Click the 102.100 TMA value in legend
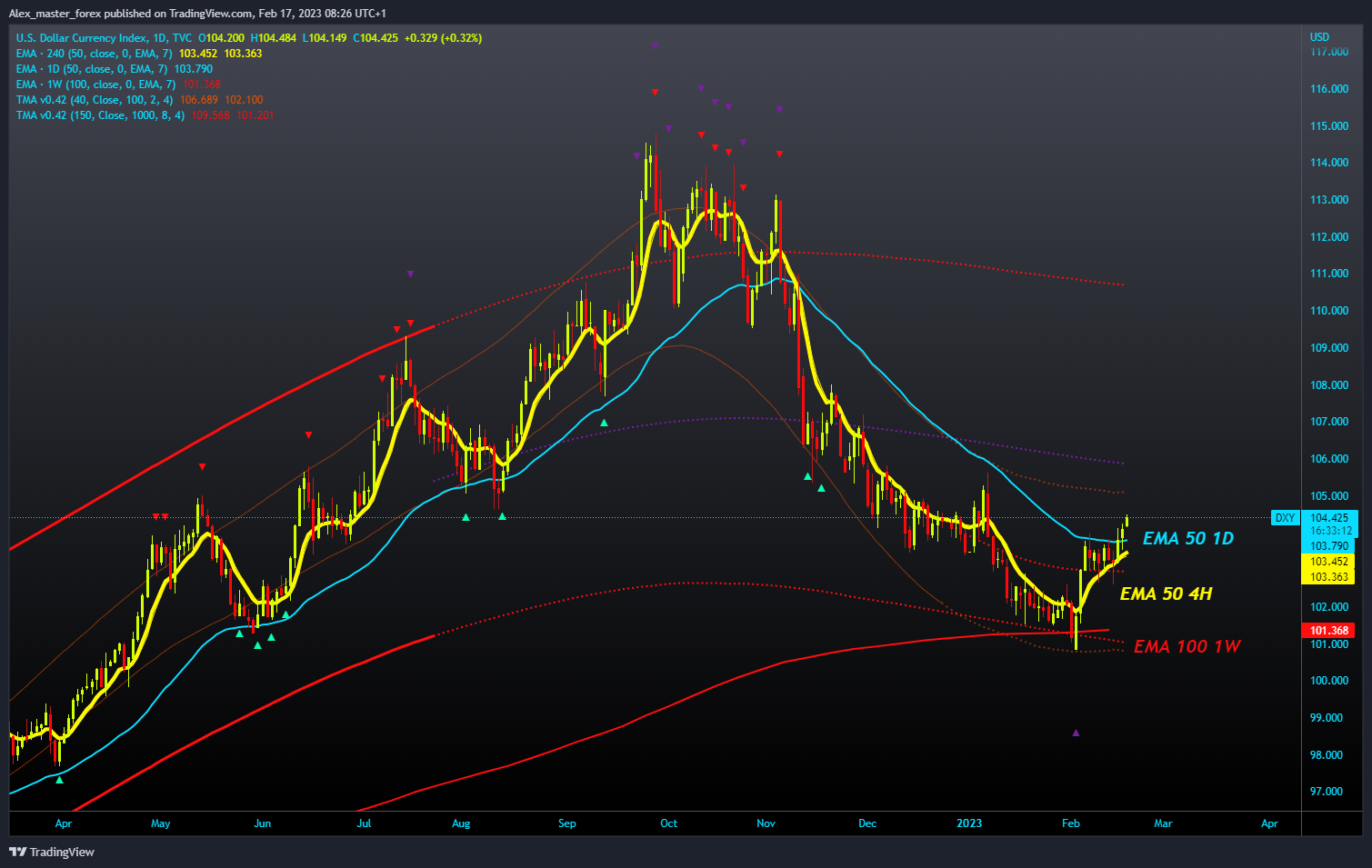The width and height of the screenshot is (1372, 868). pyautogui.click(x=244, y=100)
